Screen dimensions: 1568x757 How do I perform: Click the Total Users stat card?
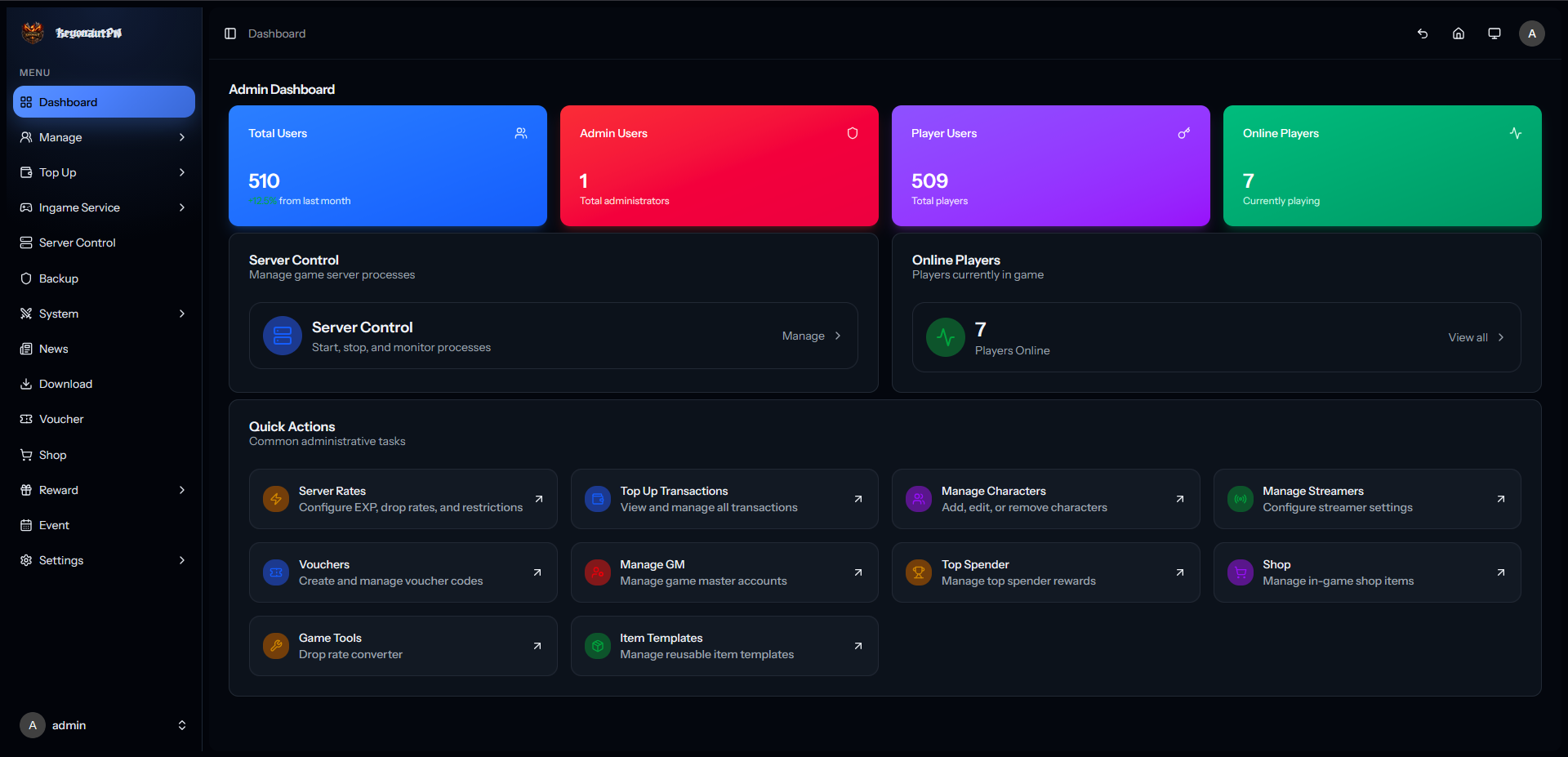pos(388,166)
